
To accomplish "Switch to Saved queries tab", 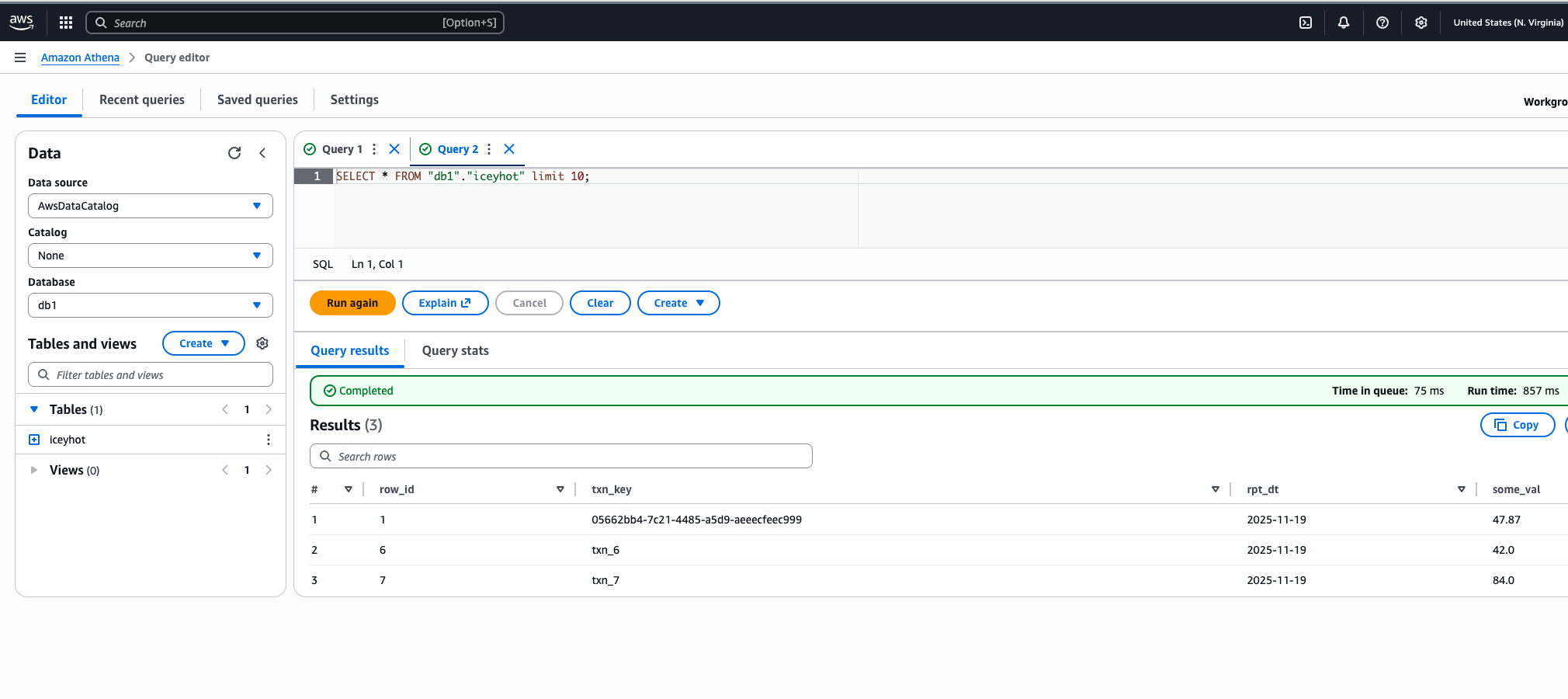I will 258,99.
